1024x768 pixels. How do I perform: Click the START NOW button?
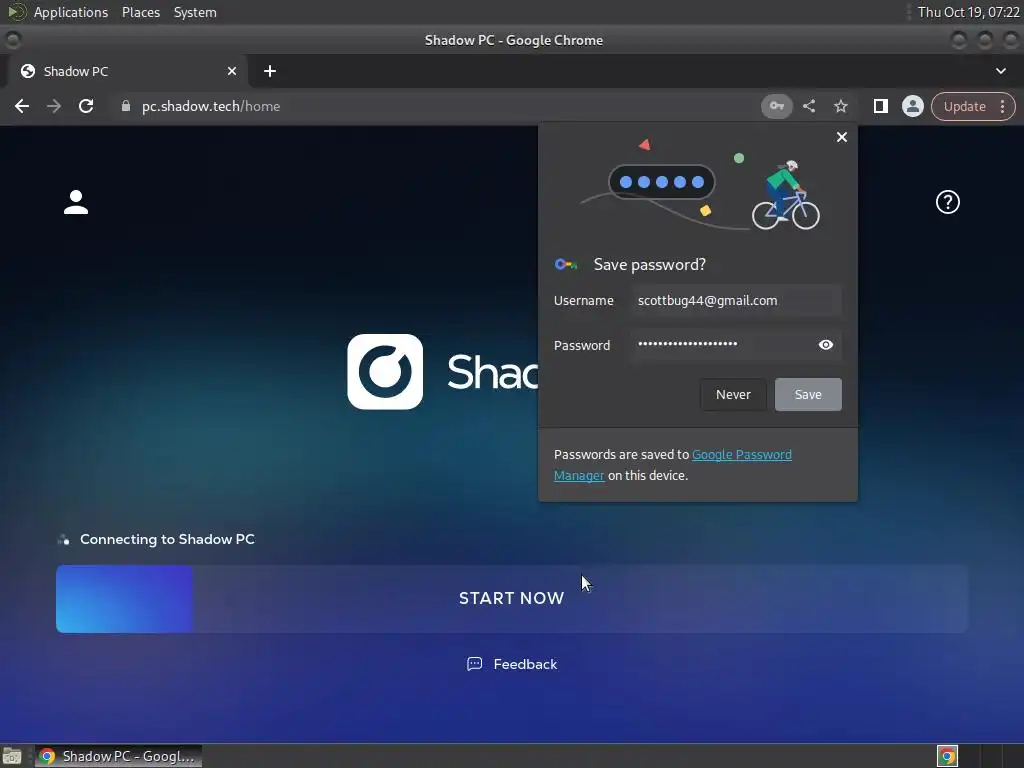click(511, 599)
